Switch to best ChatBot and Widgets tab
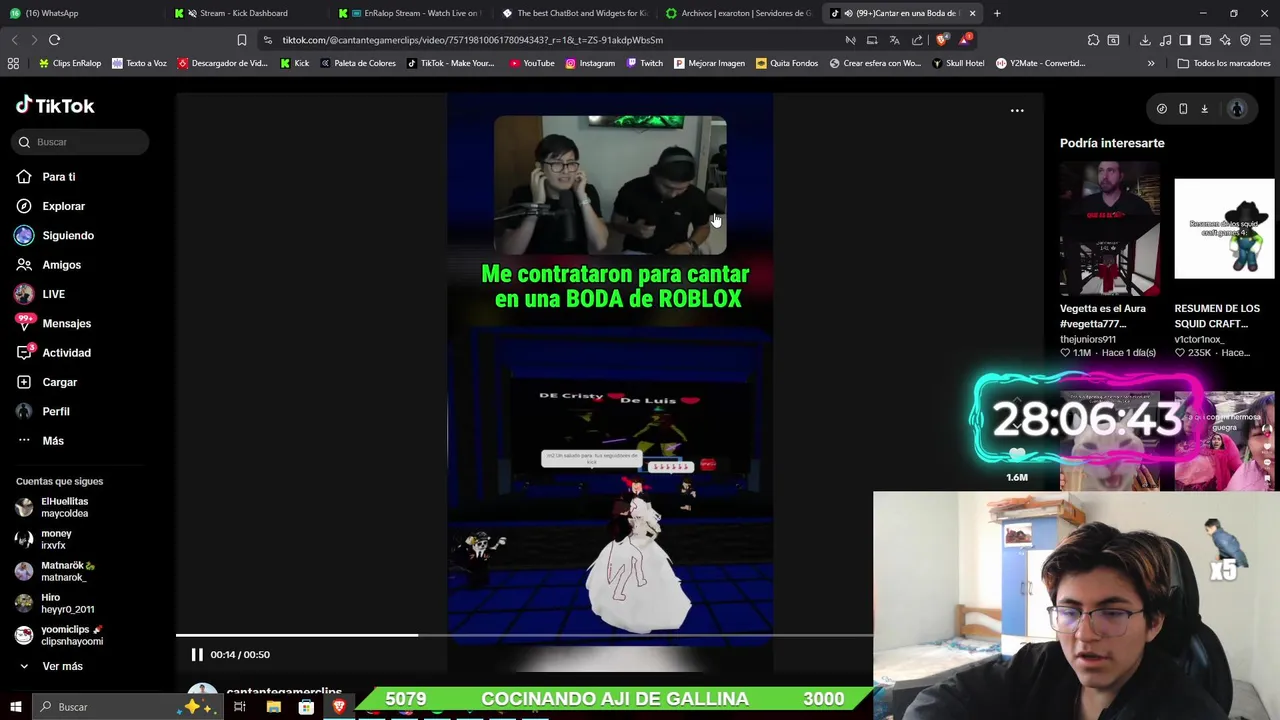This screenshot has height=720, width=1280. [x=574, y=13]
